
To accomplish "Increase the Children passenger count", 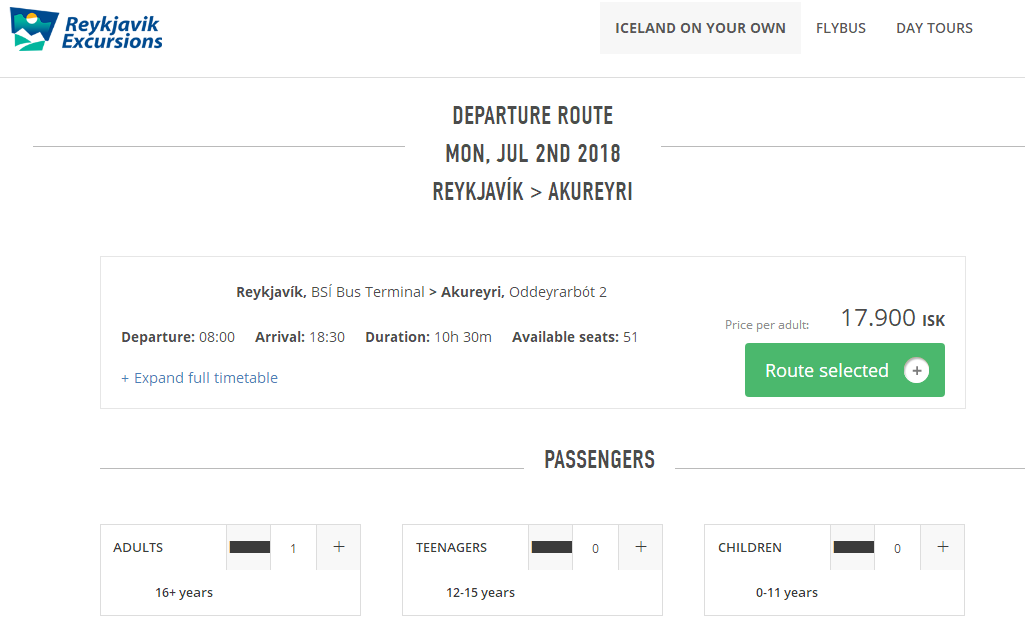I will point(942,547).
